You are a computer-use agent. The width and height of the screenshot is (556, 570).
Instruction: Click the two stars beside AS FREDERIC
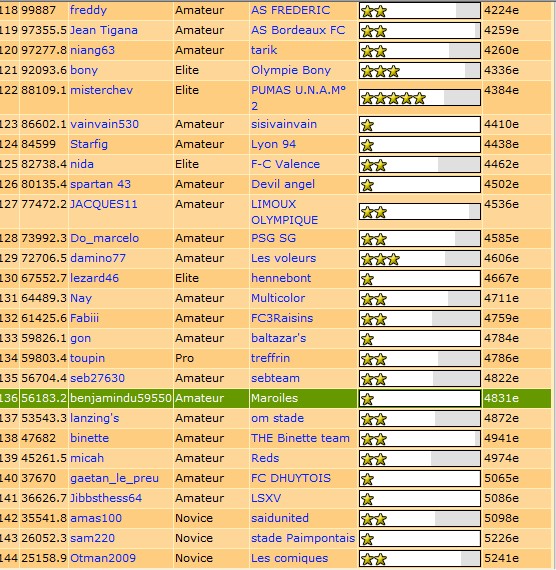point(374,11)
